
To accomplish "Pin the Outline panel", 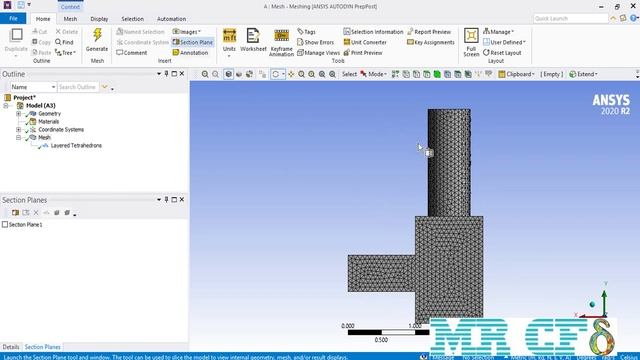I will click(x=166, y=73).
